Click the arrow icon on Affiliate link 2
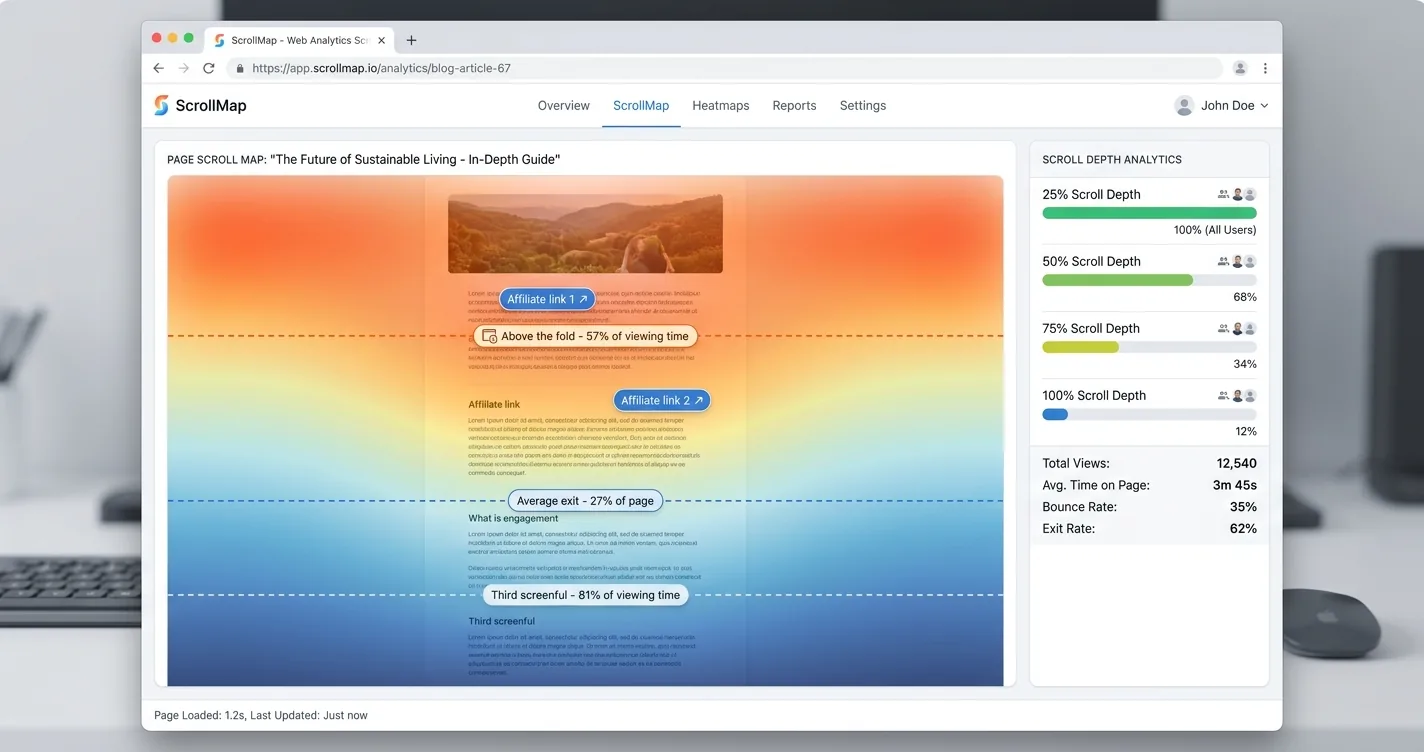The image size is (1424, 752). (699, 400)
